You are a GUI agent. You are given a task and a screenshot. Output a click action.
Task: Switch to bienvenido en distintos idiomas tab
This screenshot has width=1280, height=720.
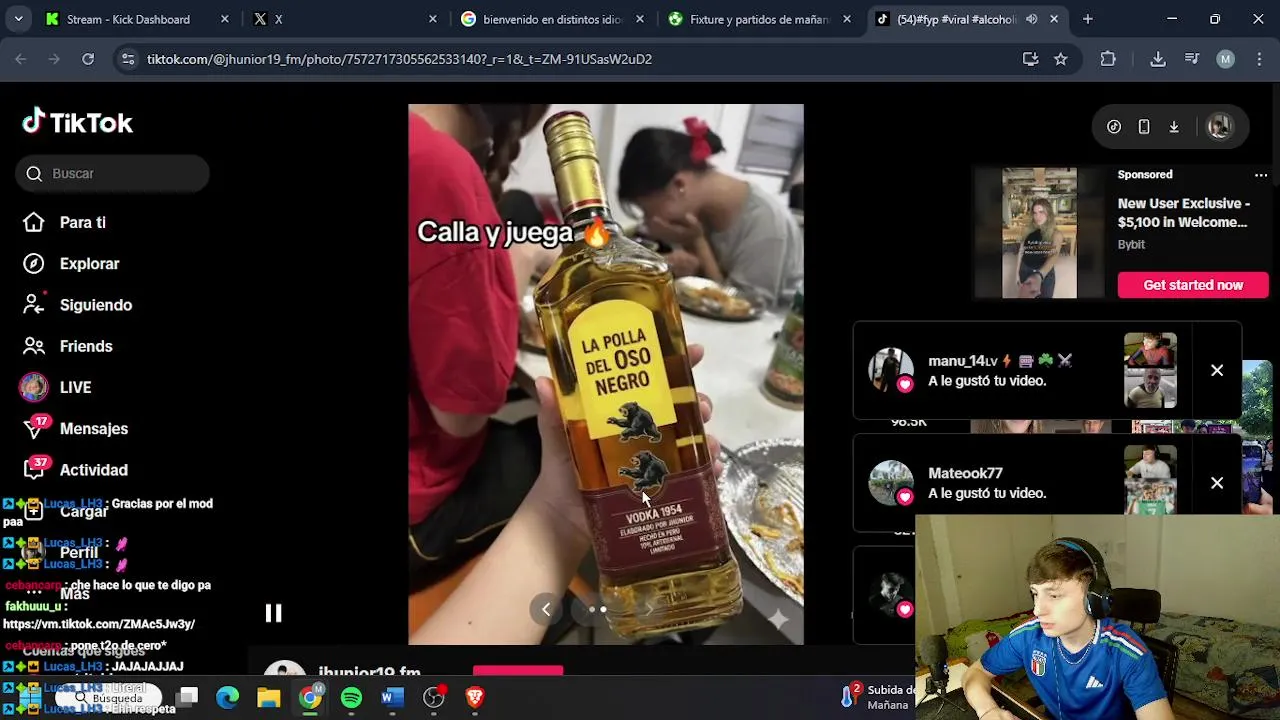tap(551, 19)
